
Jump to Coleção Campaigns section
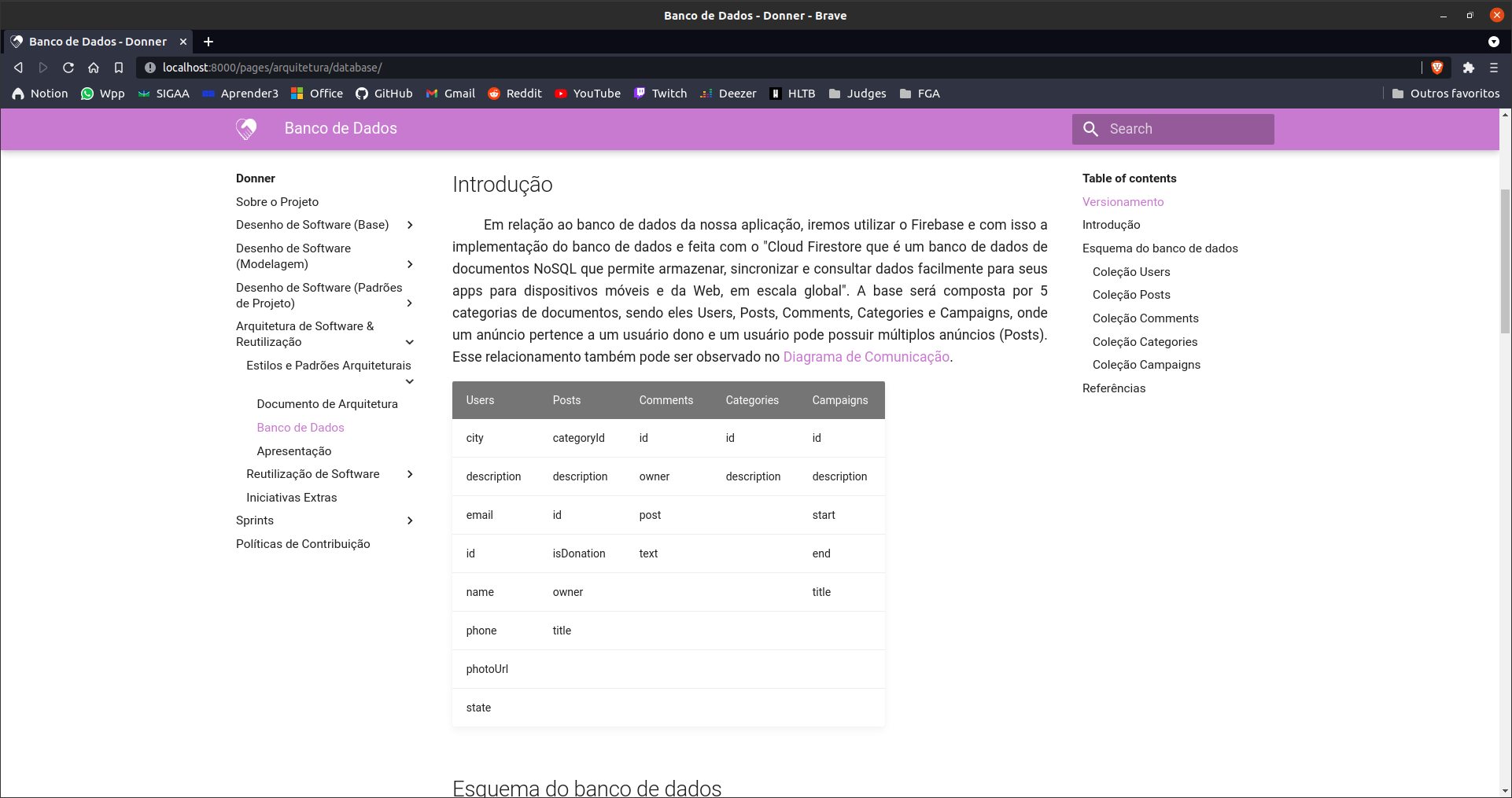(1146, 365)
